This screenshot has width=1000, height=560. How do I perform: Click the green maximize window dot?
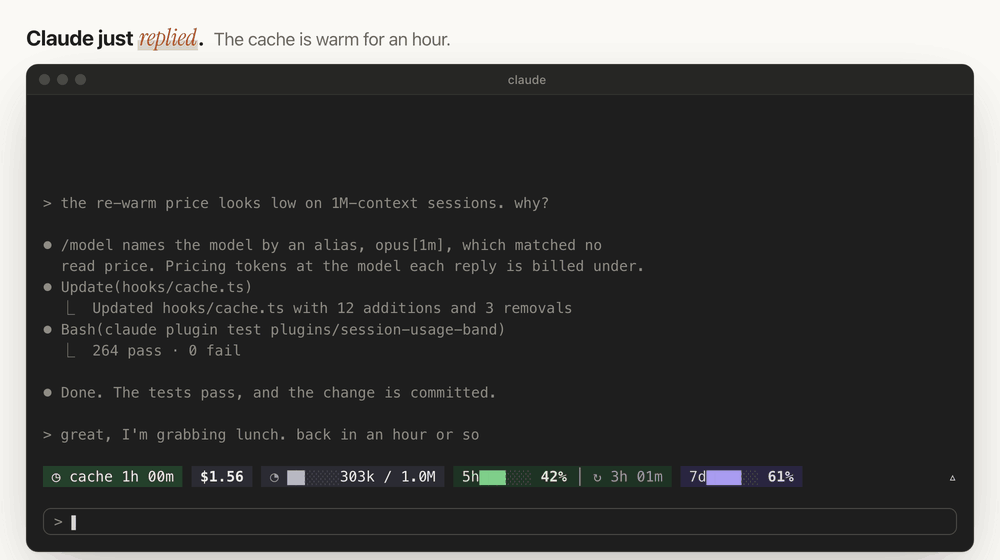(80, 80)
